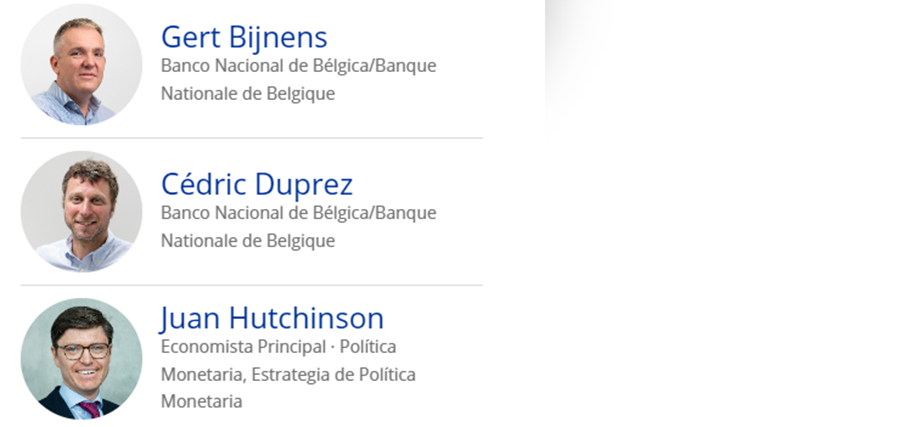This screenshot has height=427, width=921.
Task: Select Juan Hutchinson's portrait photo
Action: tap(81, 358)
